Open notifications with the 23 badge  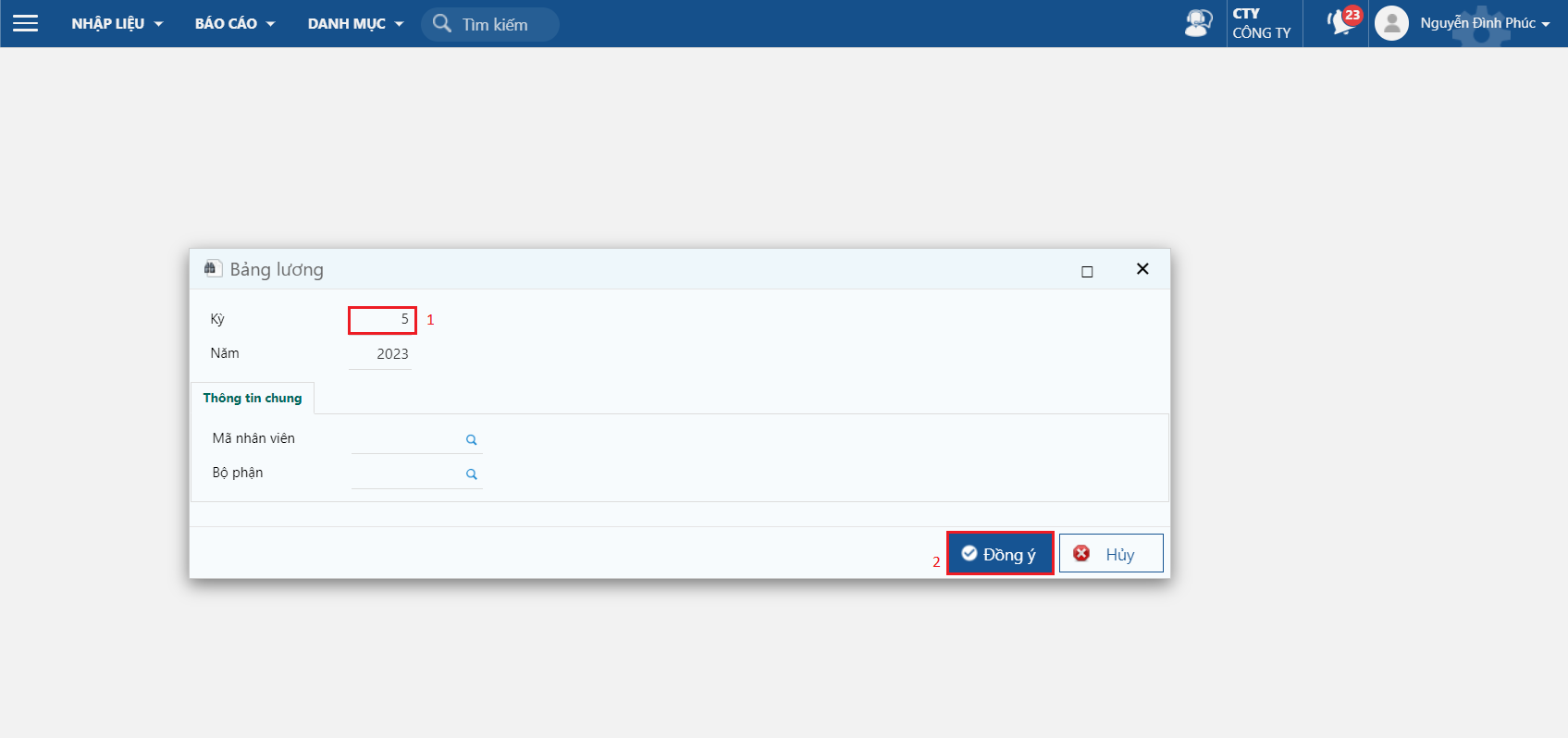pos(1342,23)
